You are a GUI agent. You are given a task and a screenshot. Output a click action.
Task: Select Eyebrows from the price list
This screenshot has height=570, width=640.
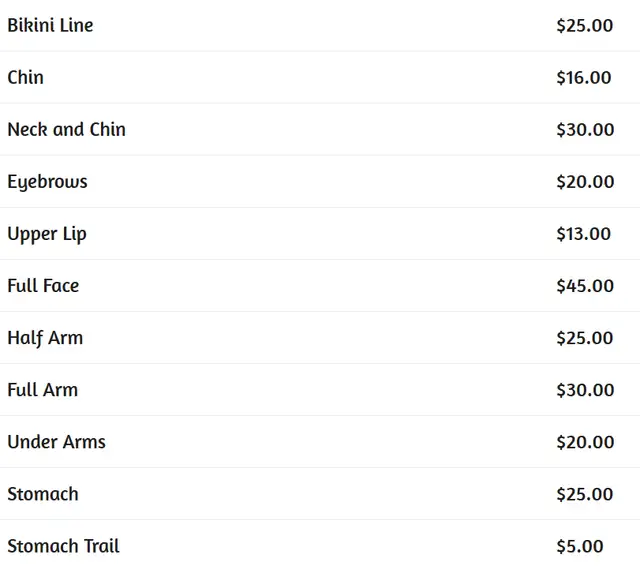(x=47, y=182)
